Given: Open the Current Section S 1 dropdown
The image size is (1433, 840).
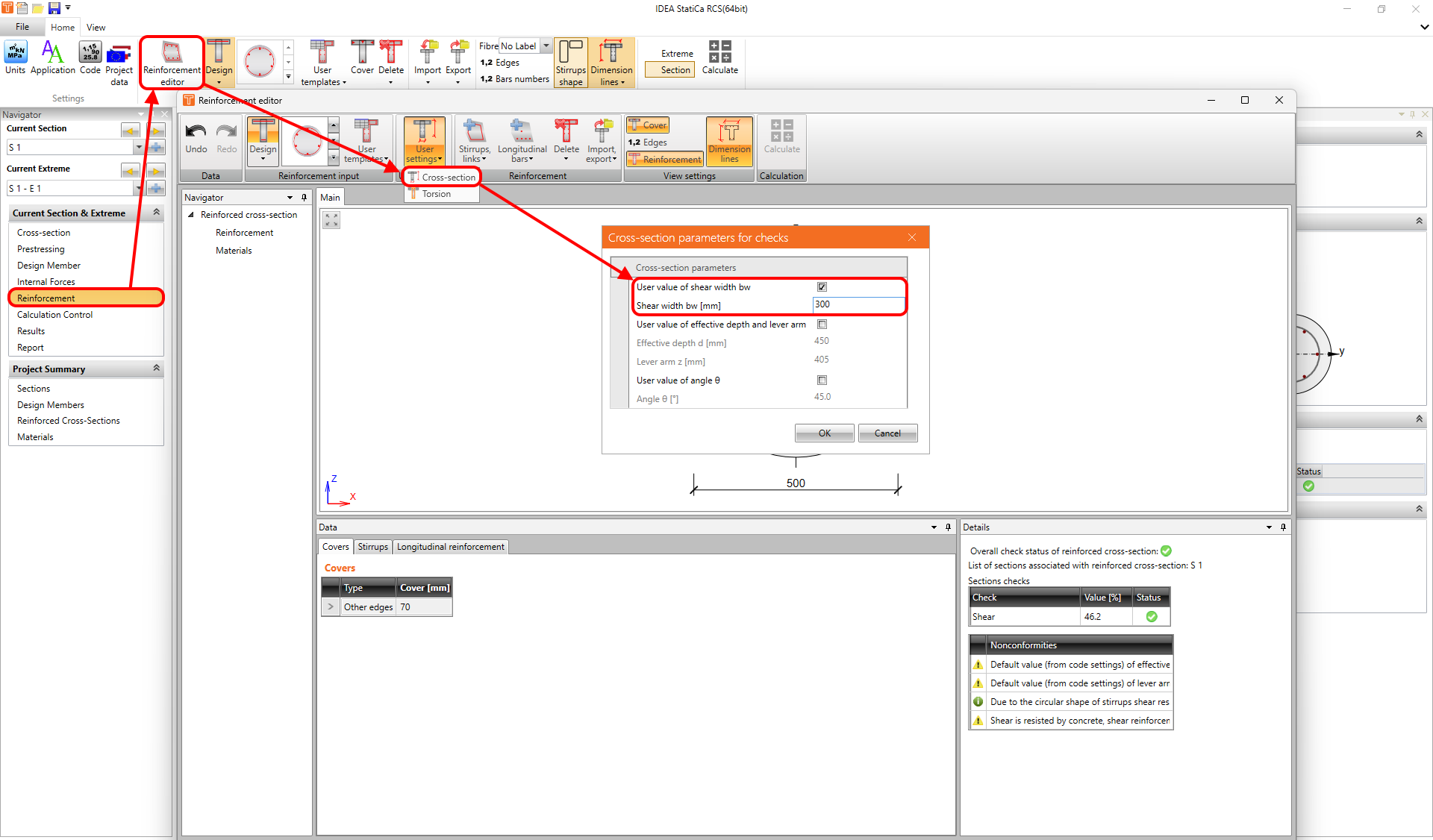Looking at the screenshot, I should point(139,147).
